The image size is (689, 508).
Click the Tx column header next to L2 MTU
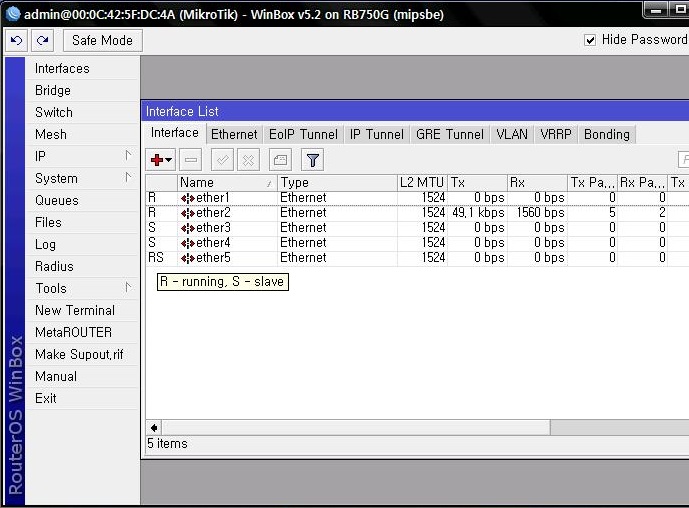477,182
